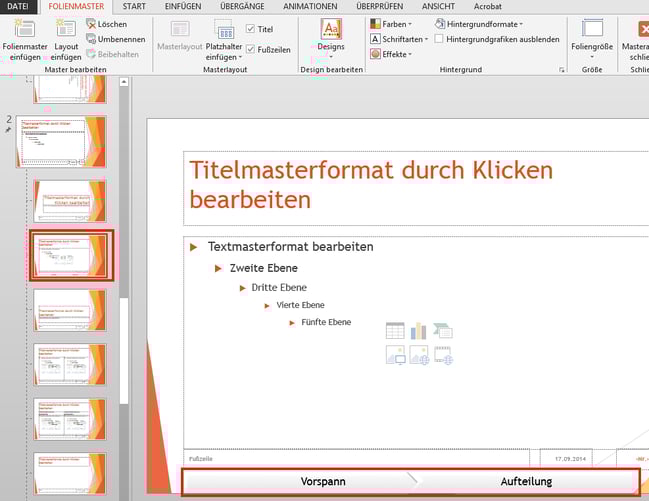Click the Textmasterformat bearbeiten line
Screen dimensions: 649x501
291,247
